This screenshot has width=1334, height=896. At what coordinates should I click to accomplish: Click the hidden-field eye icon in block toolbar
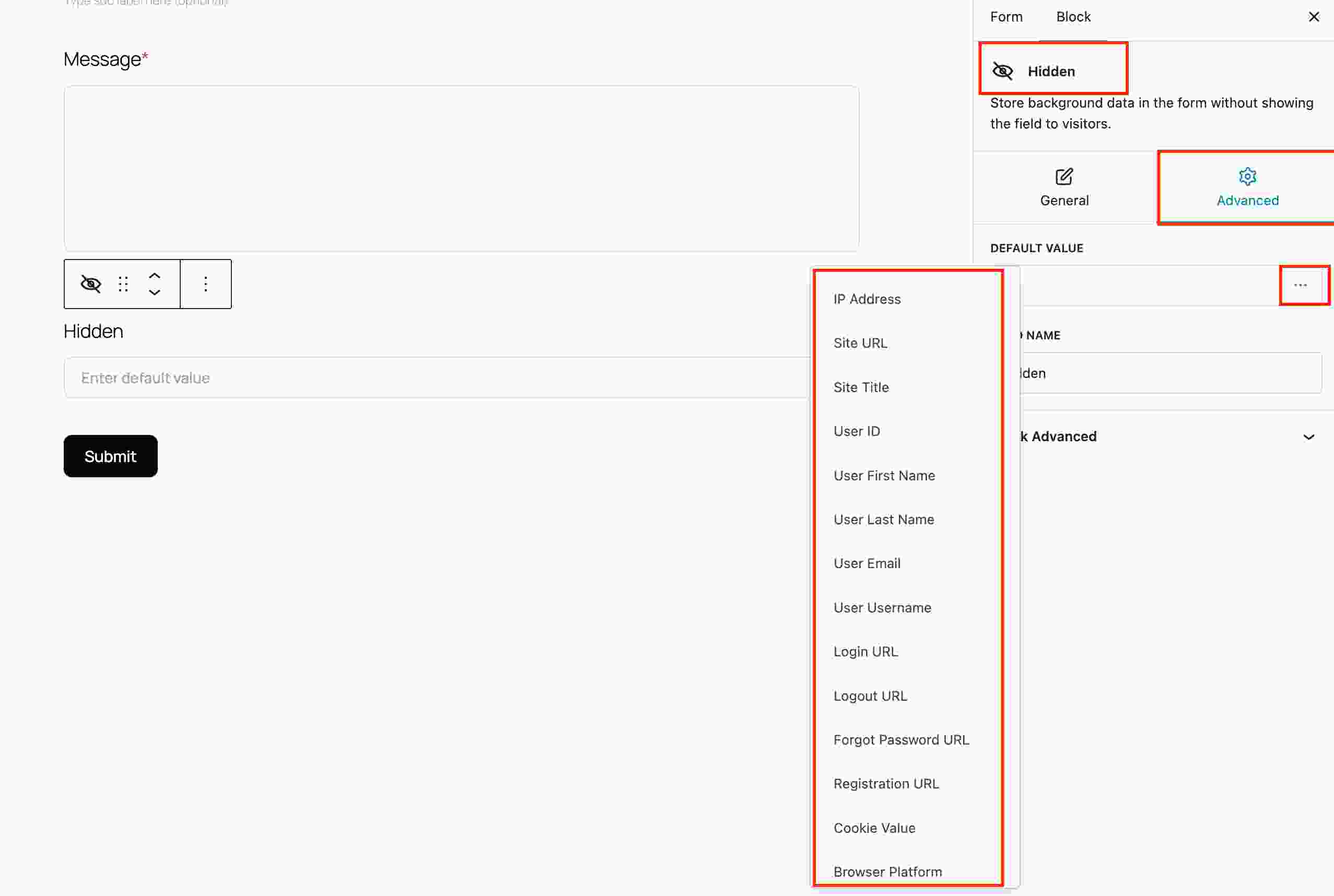point(91,284)
